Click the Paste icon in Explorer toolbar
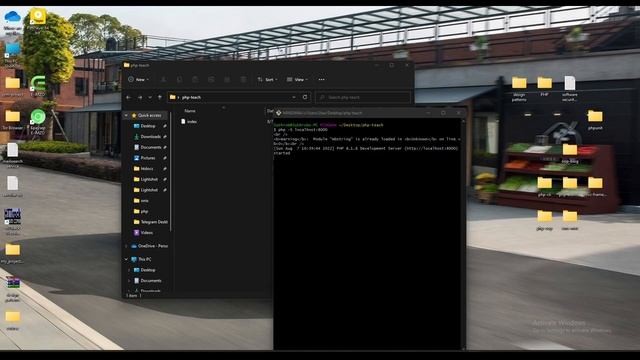The height and width of the screenshot is (360, 640). coord(195,80)
